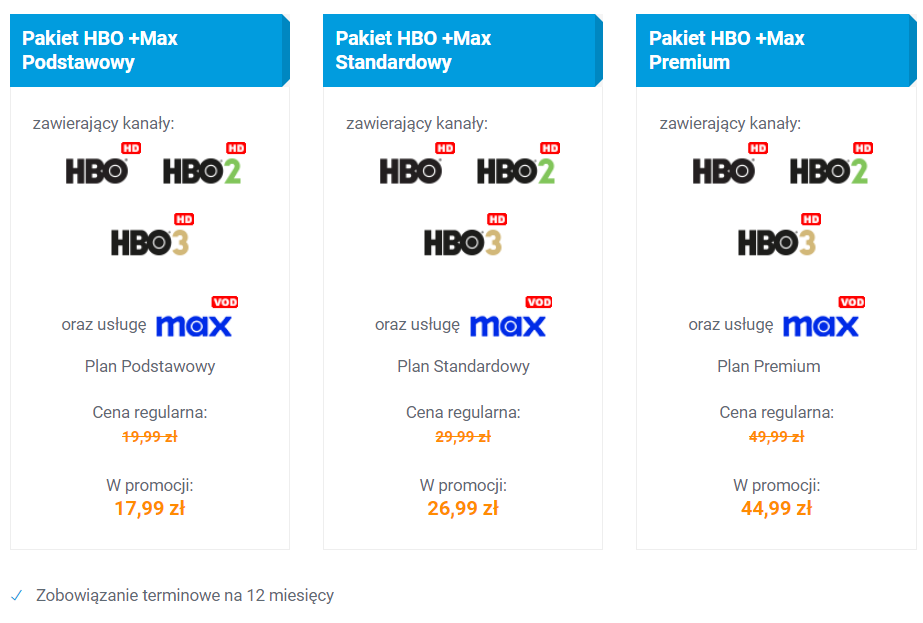Click the HBO2 HD logo in Premium package

tap(831, 164)
